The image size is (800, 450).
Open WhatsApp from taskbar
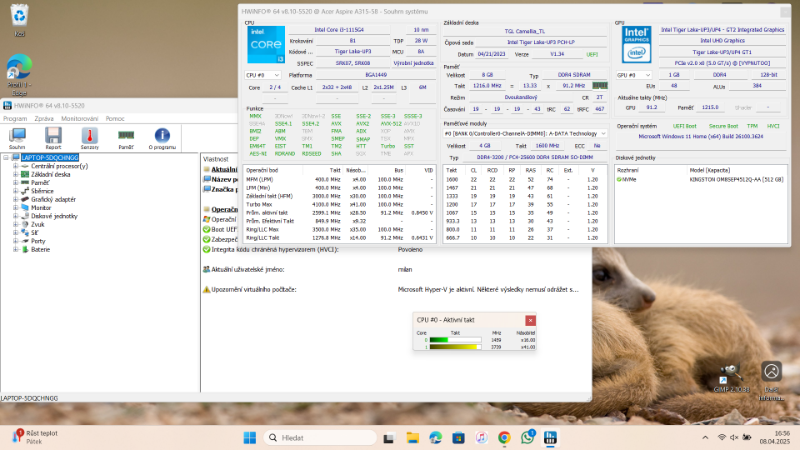[x=528, y=437]
